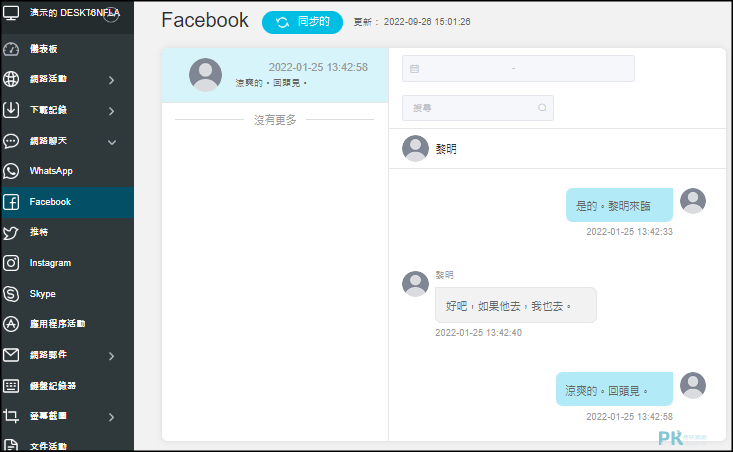The width and height of the screenshot is (733, 452).
Task: Click the globe web activity icon
Action: point(11,79)
